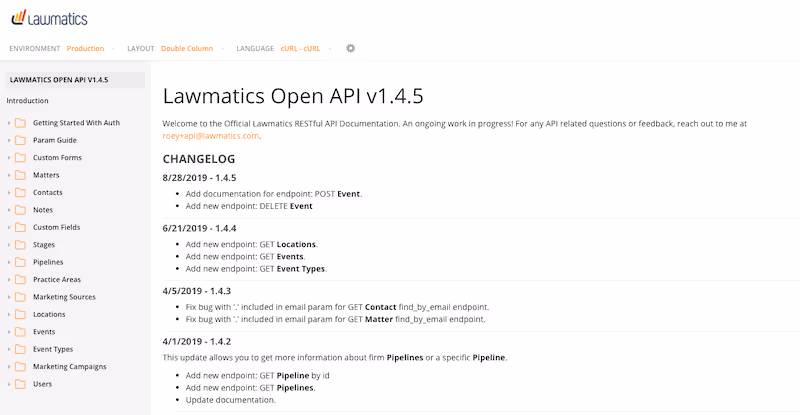
Task: Open the Layout Double Column dropdown
Action: click(192, 48)
